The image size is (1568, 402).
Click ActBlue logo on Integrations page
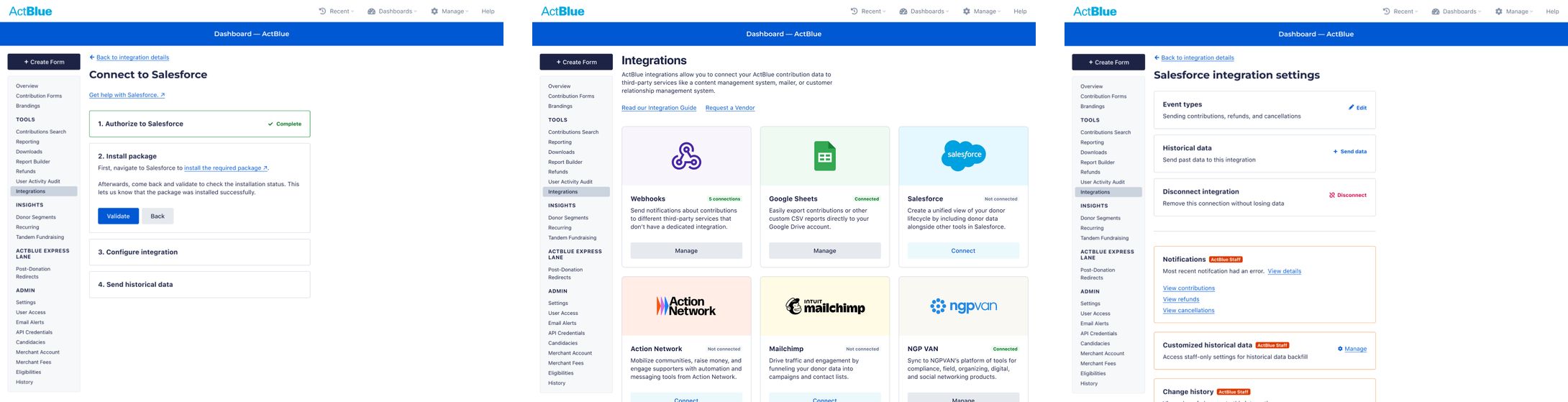point(562,12)
